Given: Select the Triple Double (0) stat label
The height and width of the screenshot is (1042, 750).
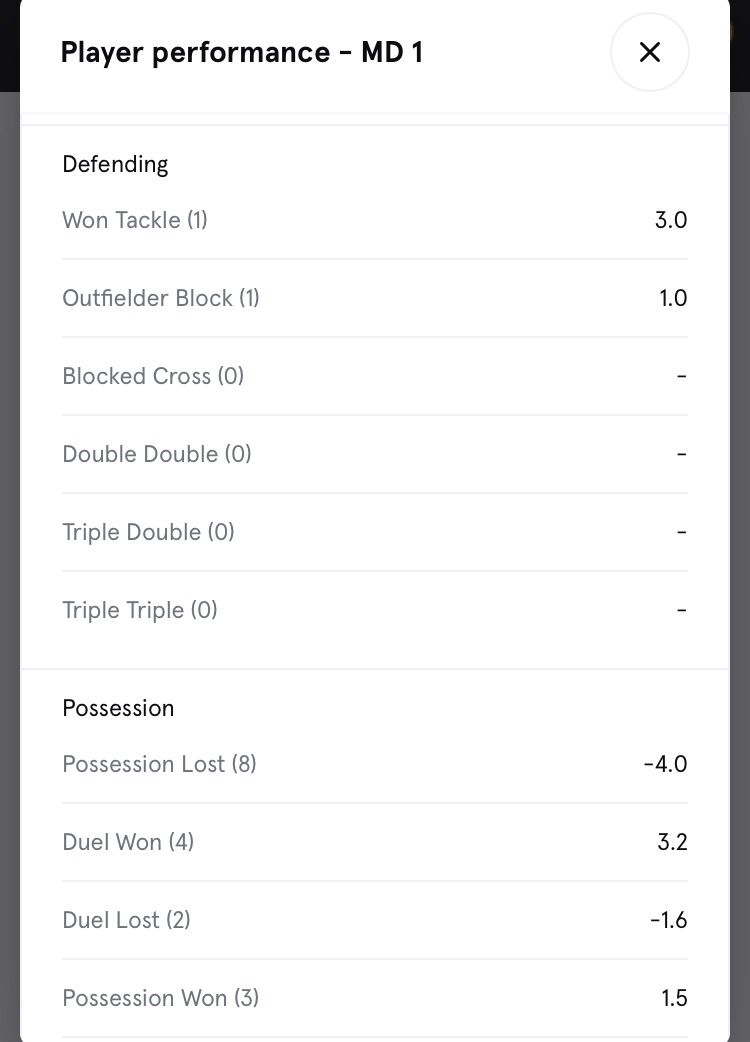Looking at the screenshot, I should tap(148, 532).
